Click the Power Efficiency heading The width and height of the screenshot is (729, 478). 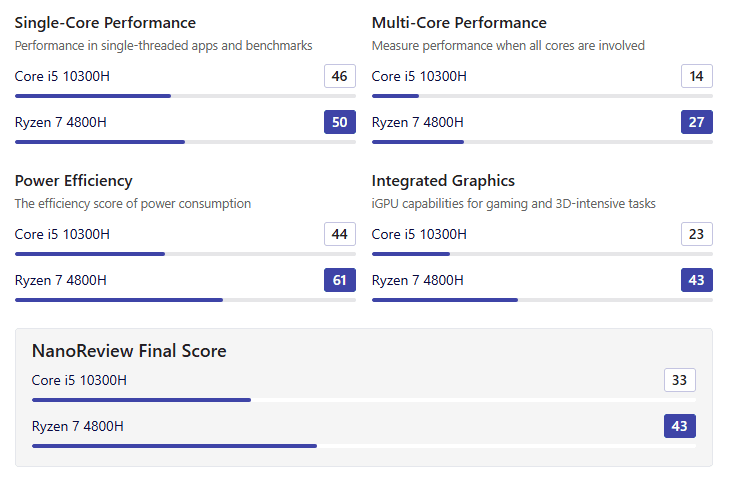coord(73,181)
